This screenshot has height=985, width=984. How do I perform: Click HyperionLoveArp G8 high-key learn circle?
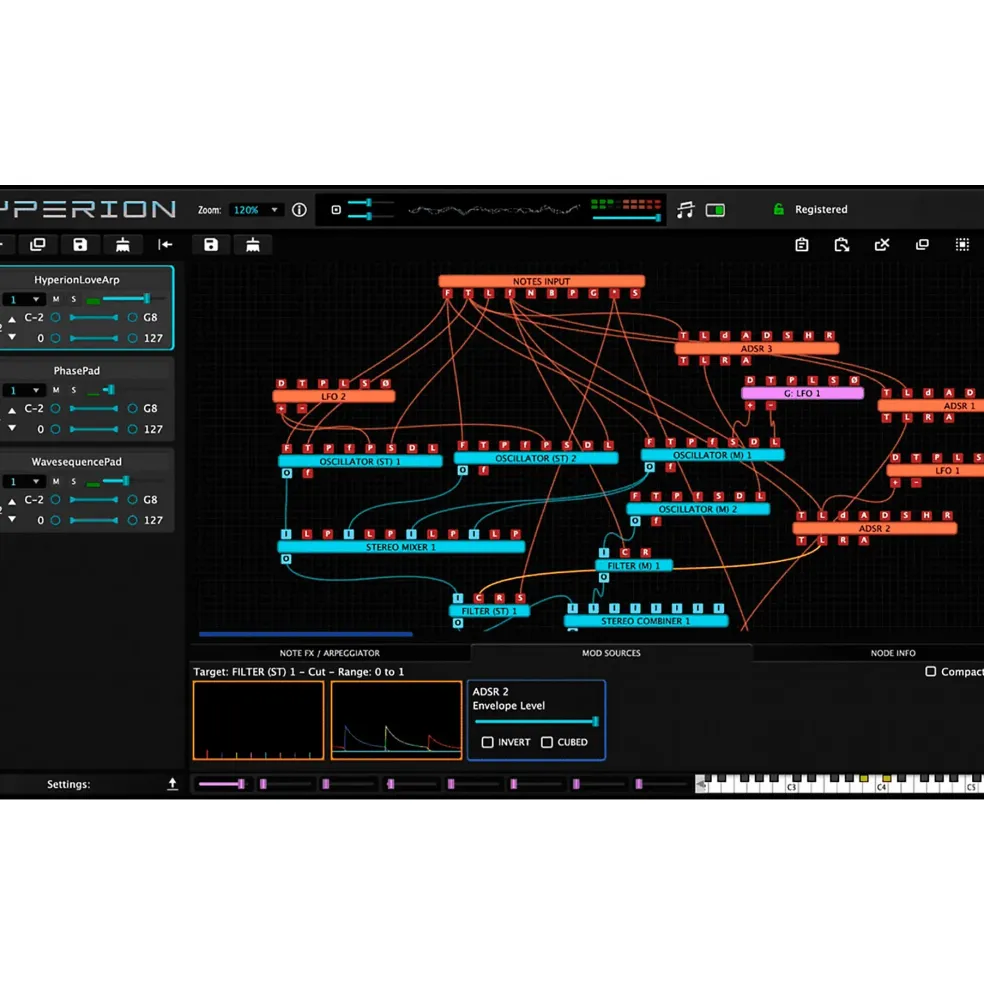[x=132, y=318]
